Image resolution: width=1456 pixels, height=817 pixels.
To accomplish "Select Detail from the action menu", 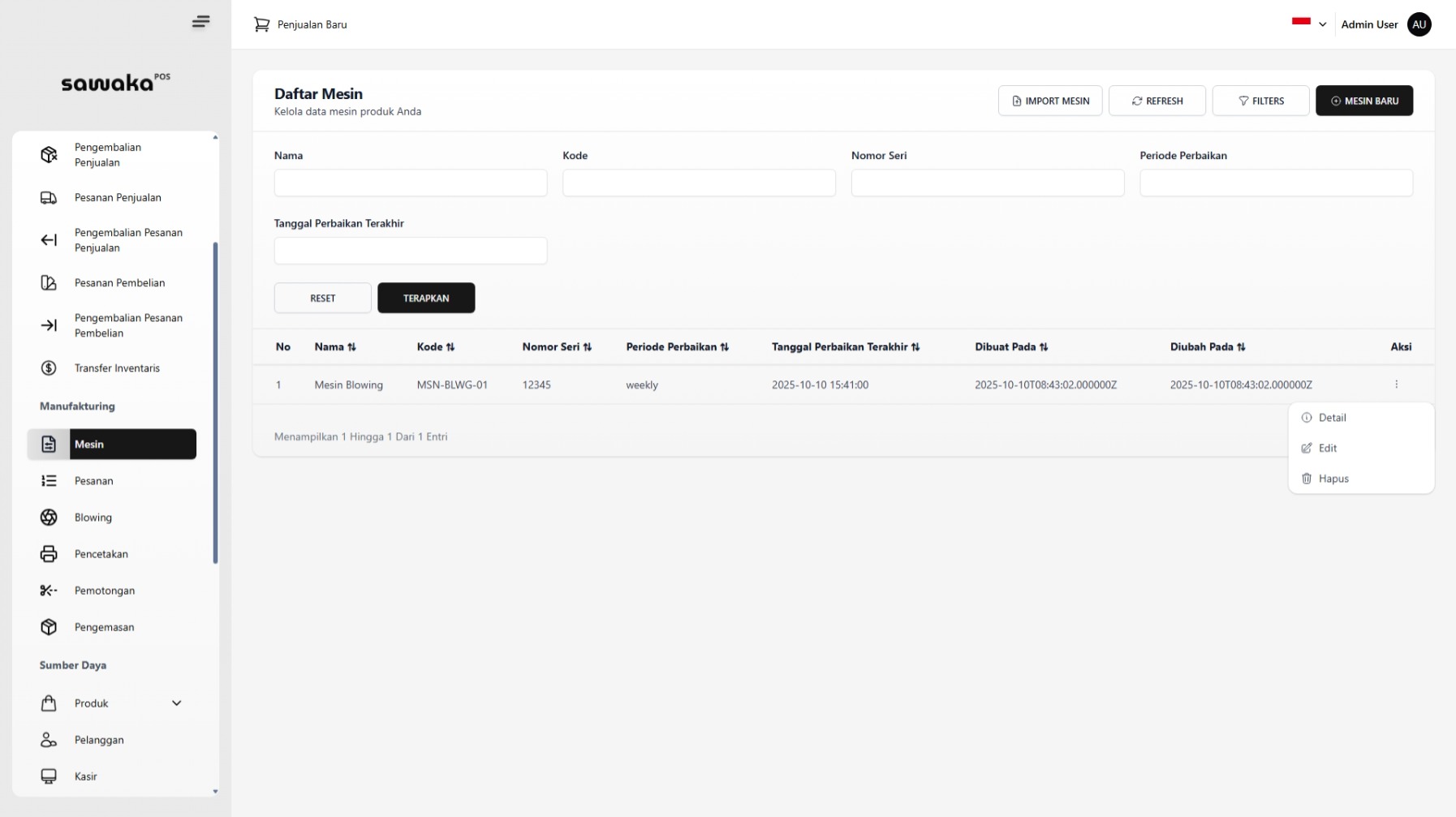I will pos(1332,417).
